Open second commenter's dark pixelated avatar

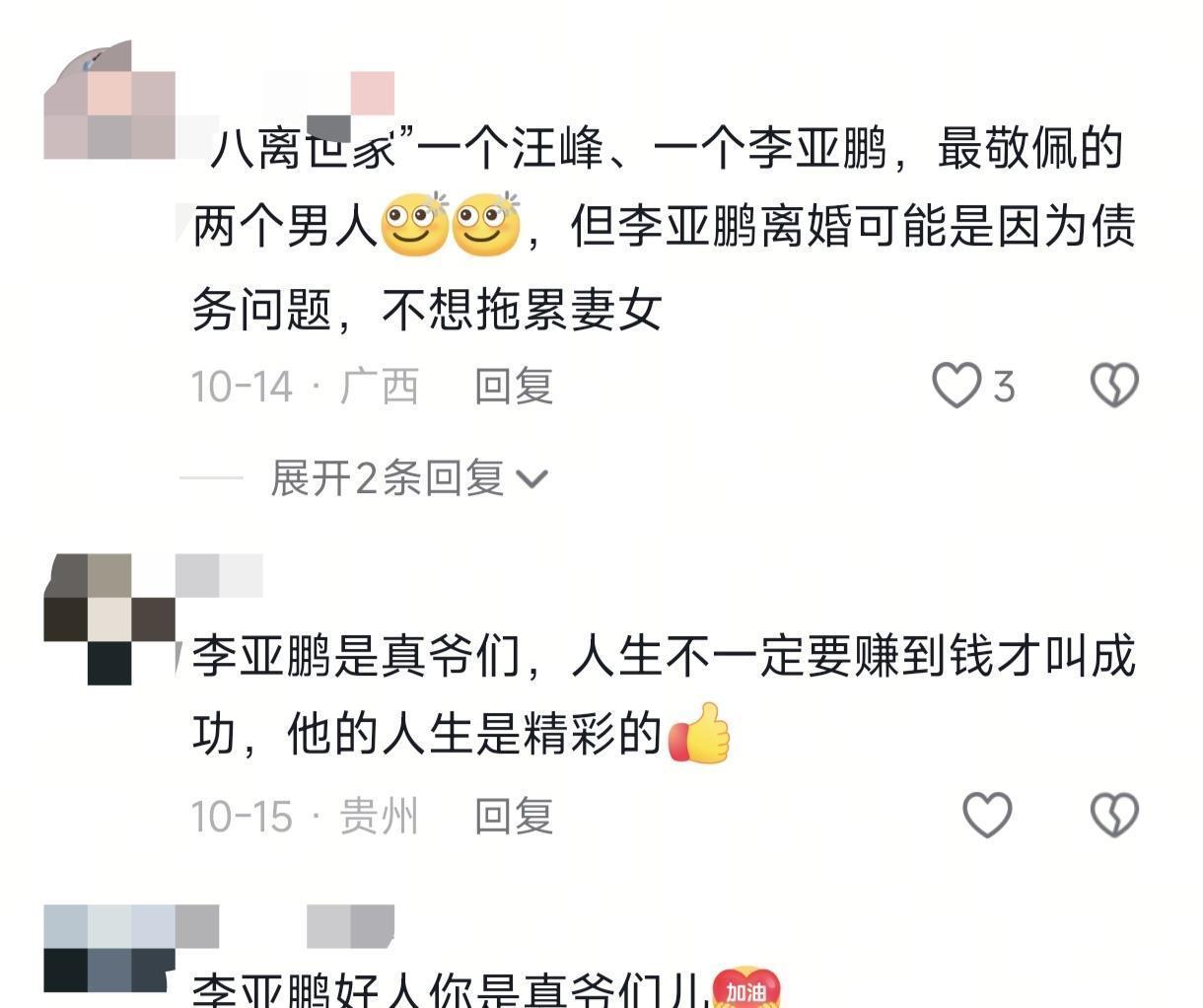coord(109,619)
